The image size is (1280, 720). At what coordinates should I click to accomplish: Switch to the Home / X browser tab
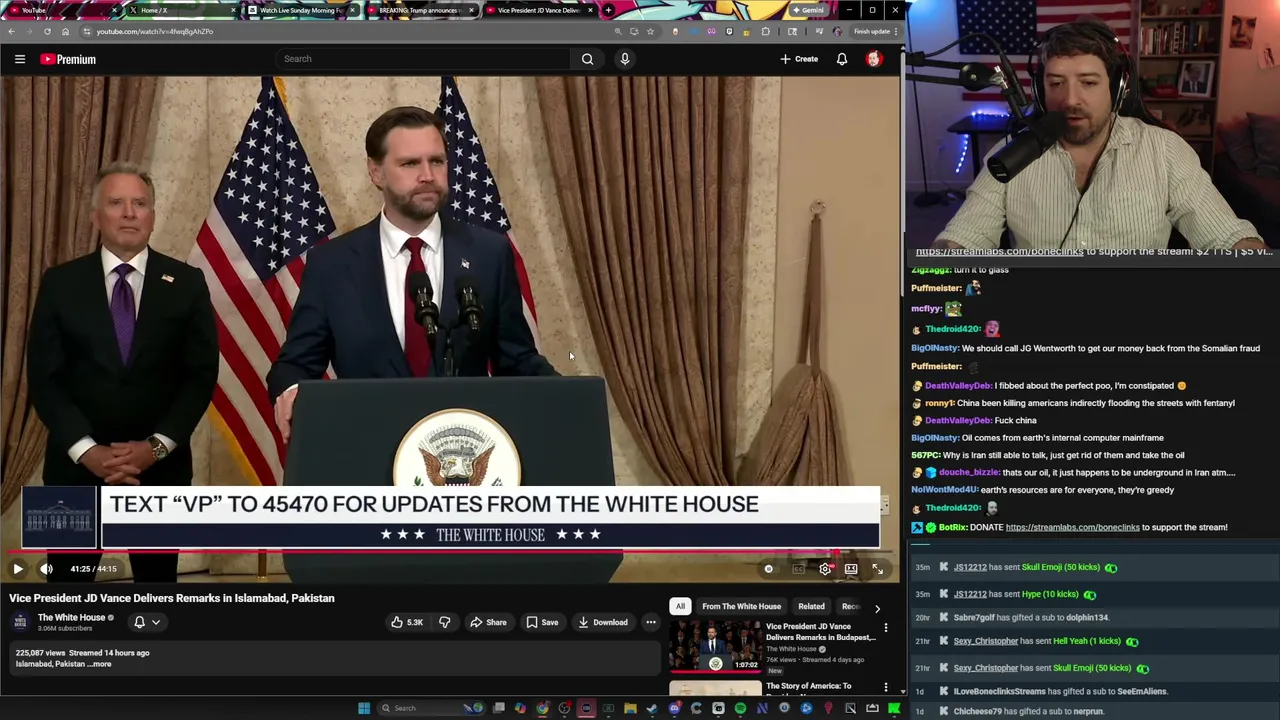tap(183, 10)
